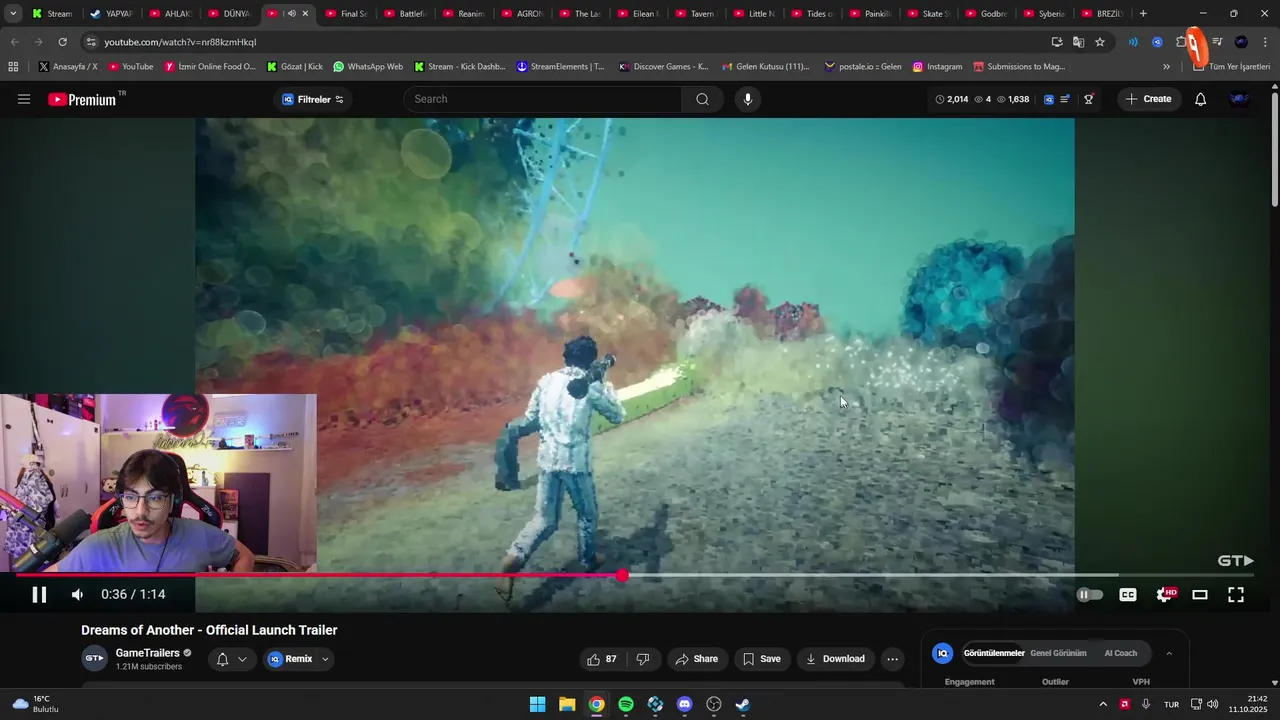
Task: Switch to the Final browser tab
Action: coord(346,14)
